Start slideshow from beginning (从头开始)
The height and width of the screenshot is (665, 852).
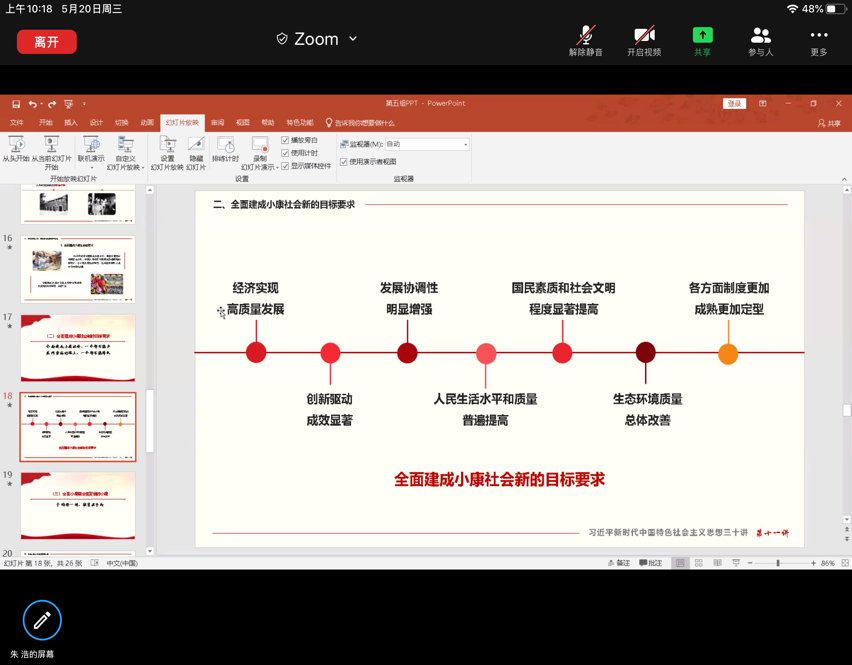click(16, 150)
